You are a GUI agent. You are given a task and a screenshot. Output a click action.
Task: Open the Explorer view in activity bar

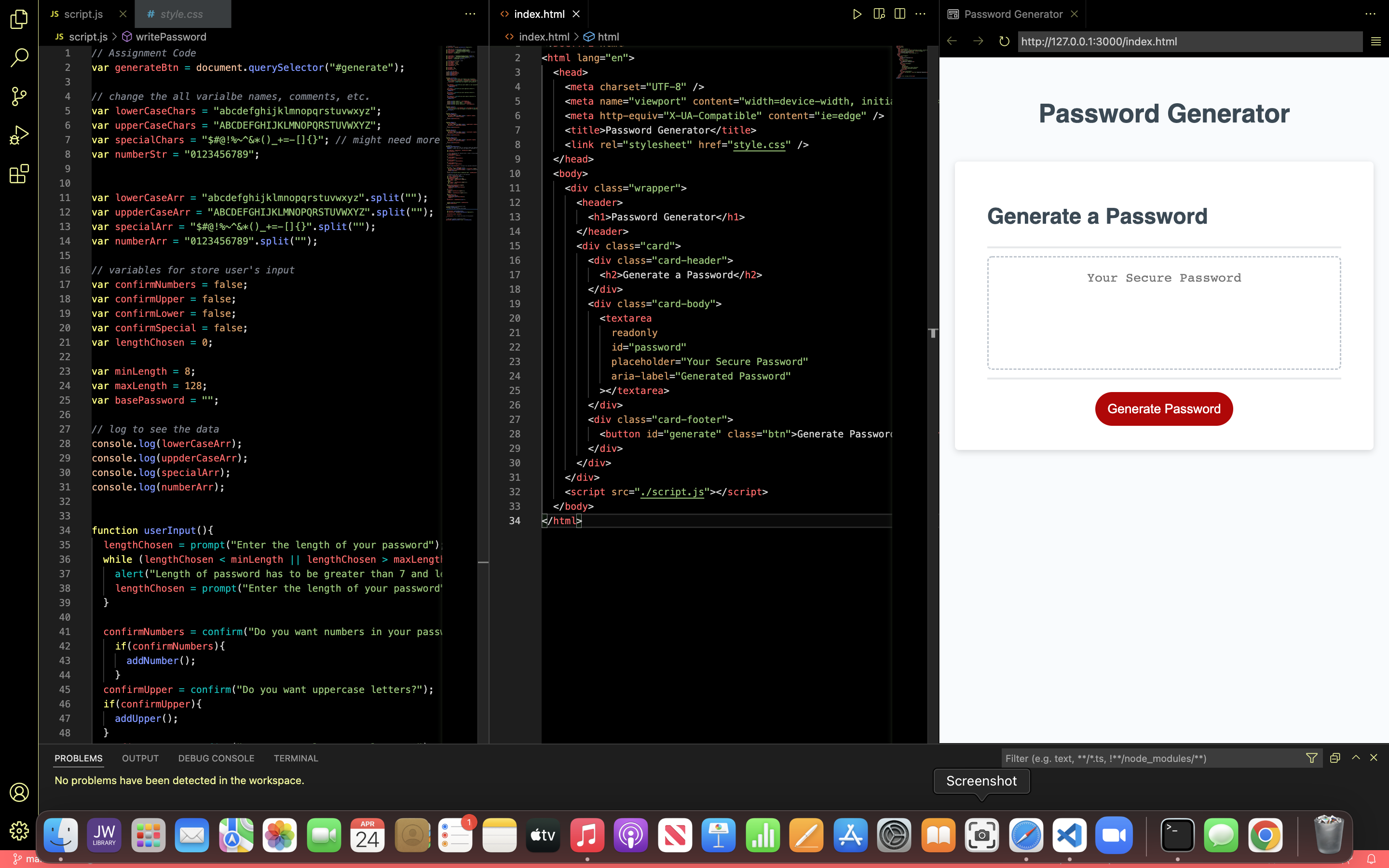pos(19,19)
